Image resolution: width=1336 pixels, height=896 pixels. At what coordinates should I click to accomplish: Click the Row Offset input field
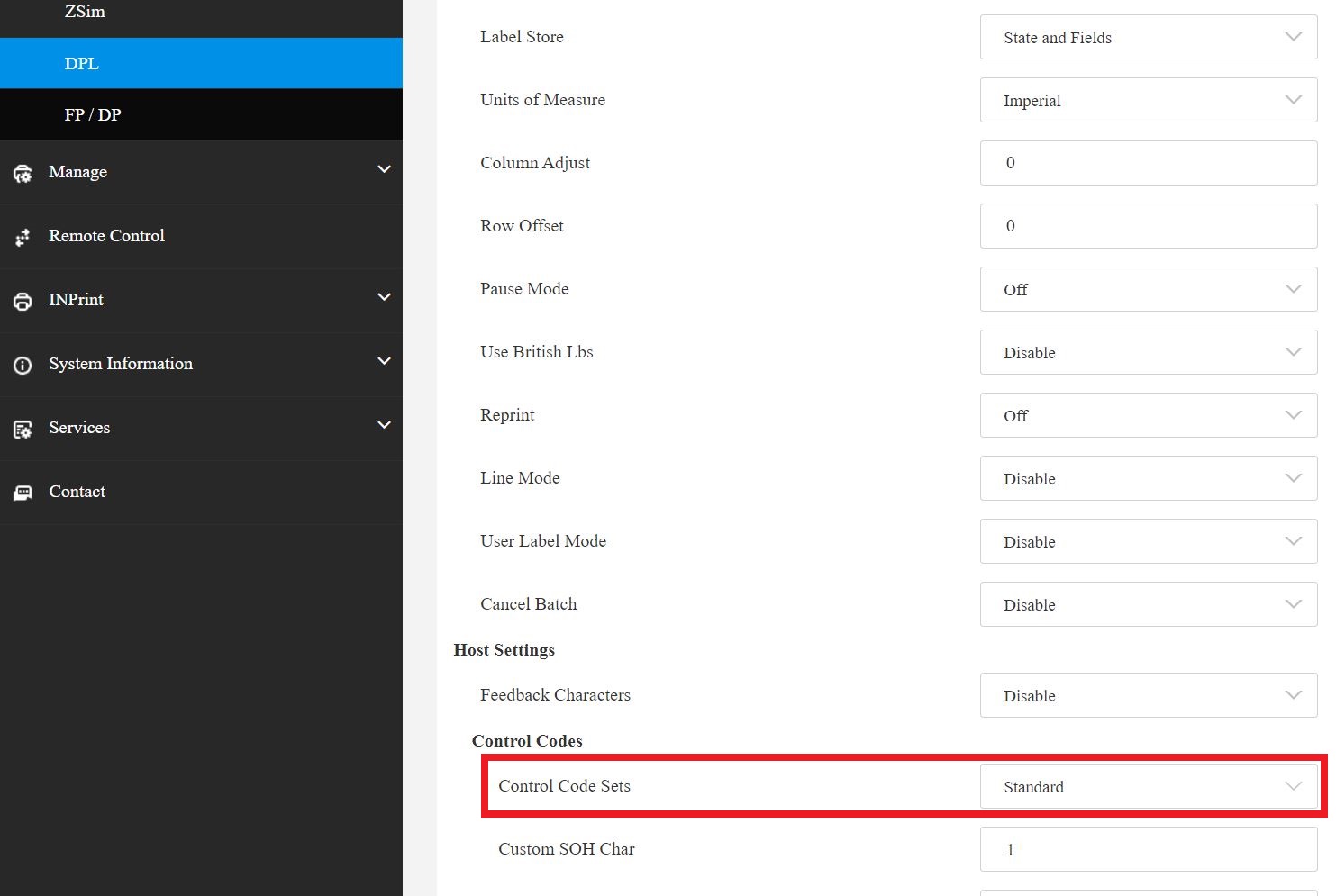pyautogui.click(x=1149, y=226)
